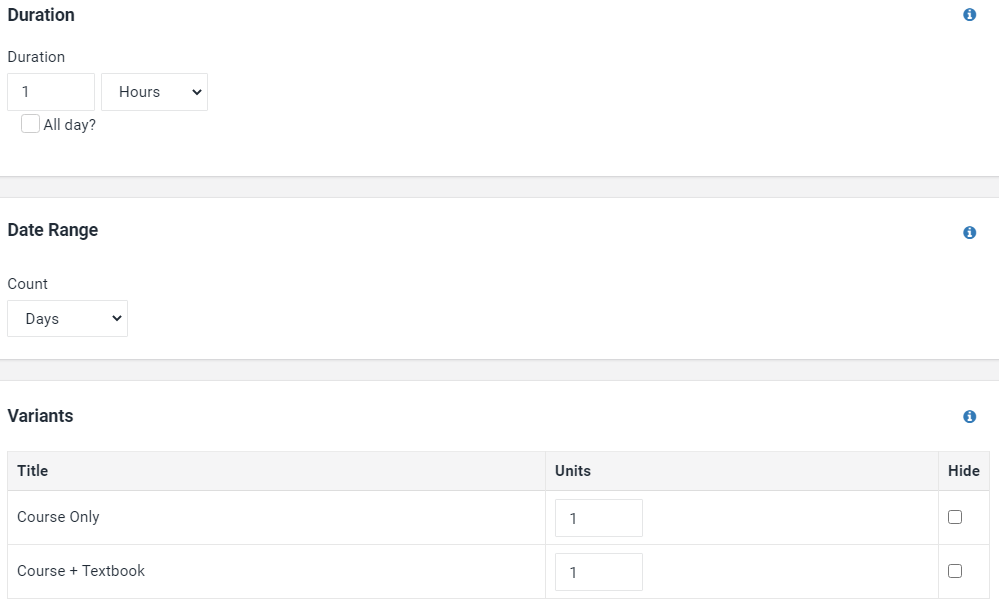Enable the All day? checkbox

coord(30,124)
